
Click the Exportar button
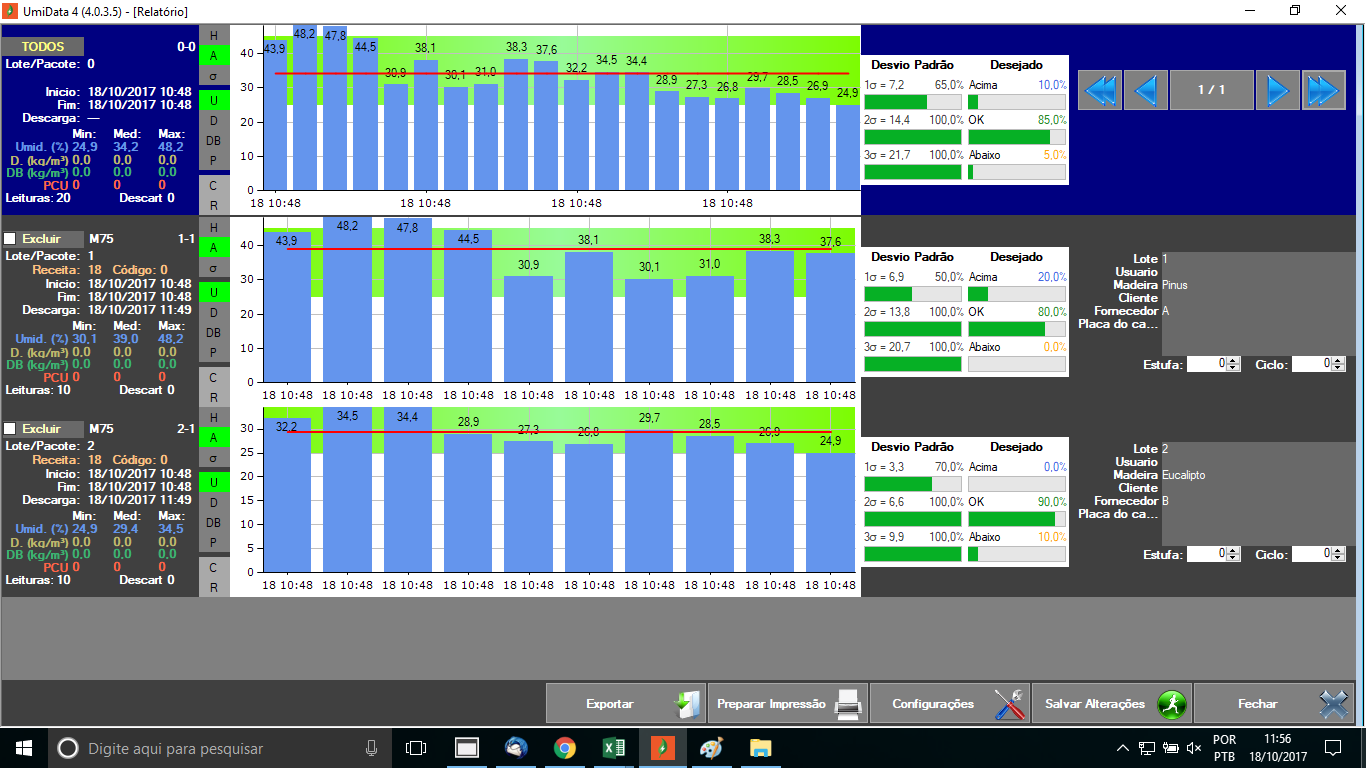626,704
